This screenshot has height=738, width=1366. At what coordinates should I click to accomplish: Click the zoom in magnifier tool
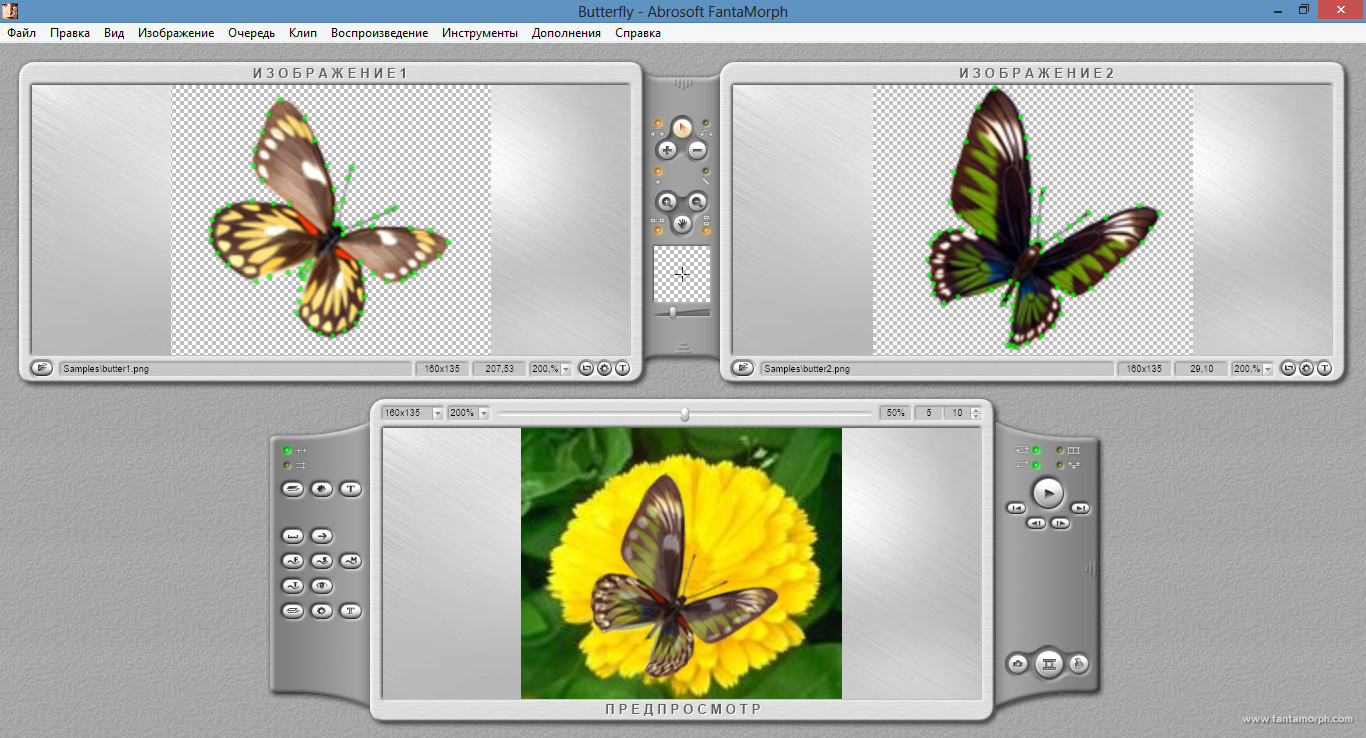(667, 201)
